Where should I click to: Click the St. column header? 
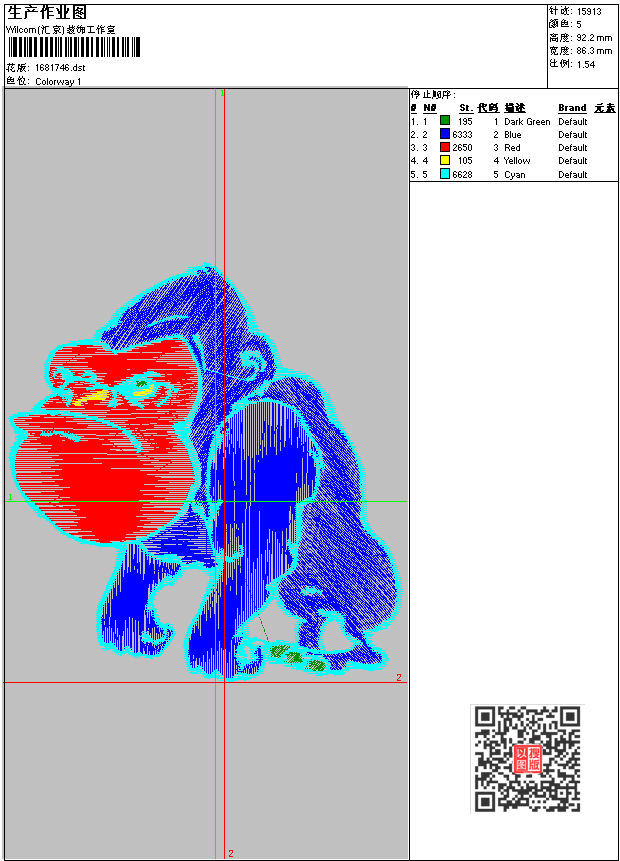tap(466, 108)
